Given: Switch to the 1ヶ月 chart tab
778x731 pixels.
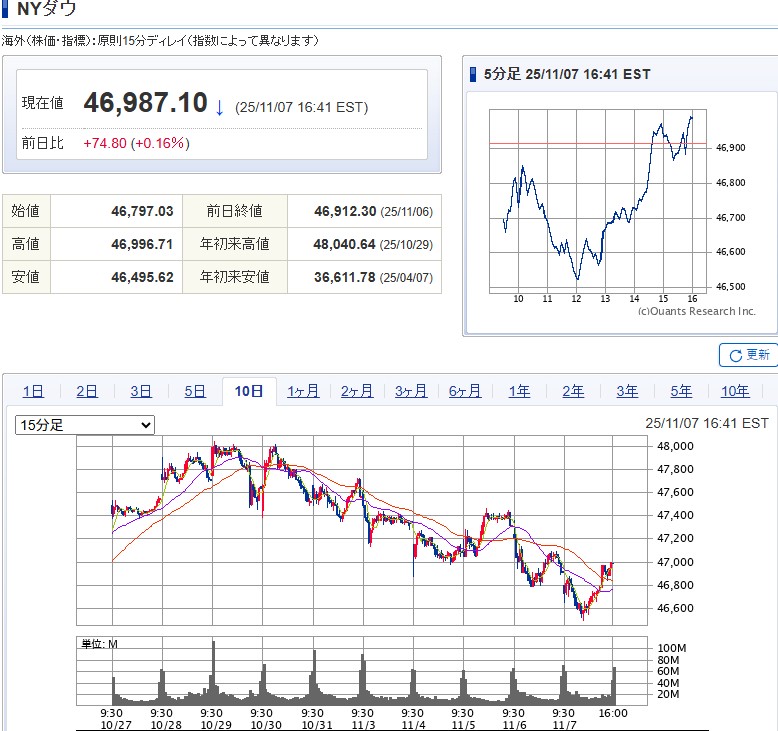Looking at the screenshot, I should [x=303, y=391].
